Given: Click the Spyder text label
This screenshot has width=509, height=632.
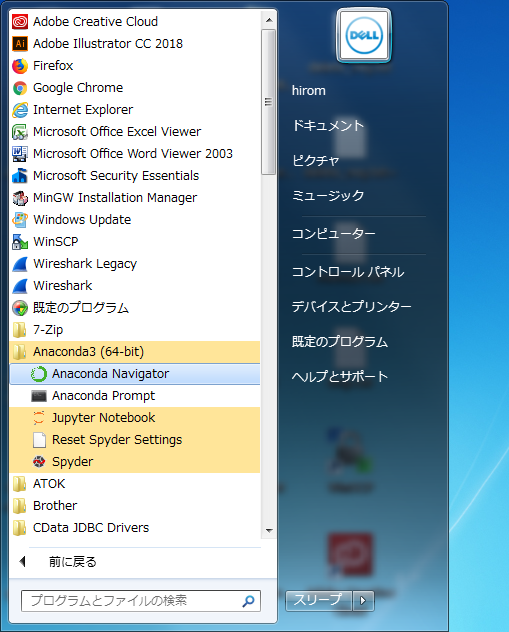Looking at the screenshot, I should tap(73, 462).
